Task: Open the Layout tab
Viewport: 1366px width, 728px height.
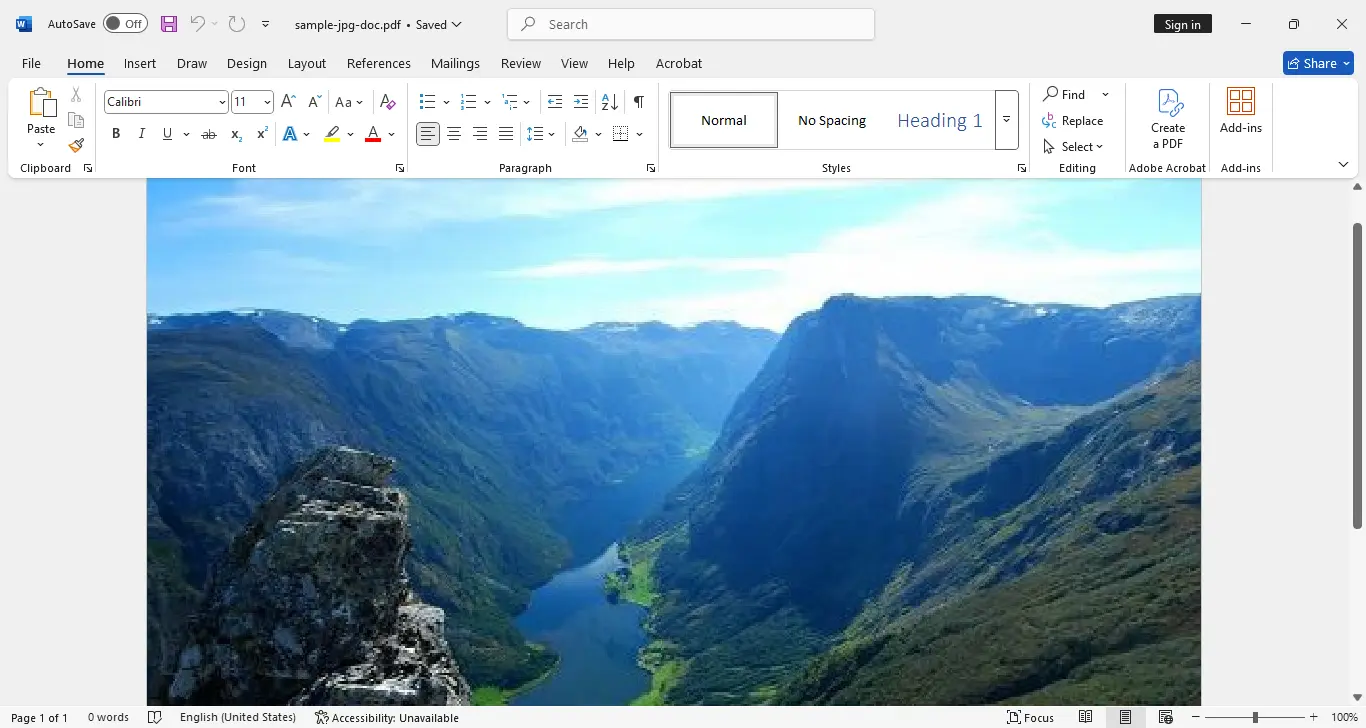Action: click(x=307, y=63)
